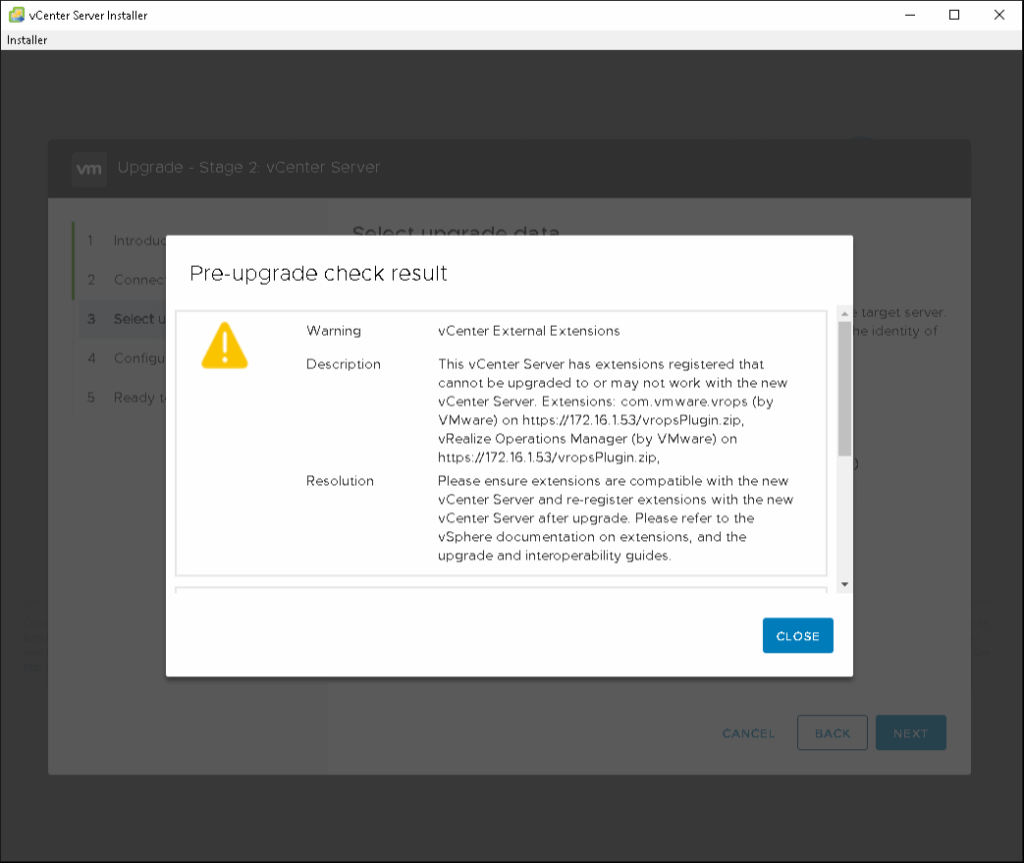Minimize the vCenter Server Installer window
The width and height of the screenshot is (1024, 863).
click(x=909, y=15)
